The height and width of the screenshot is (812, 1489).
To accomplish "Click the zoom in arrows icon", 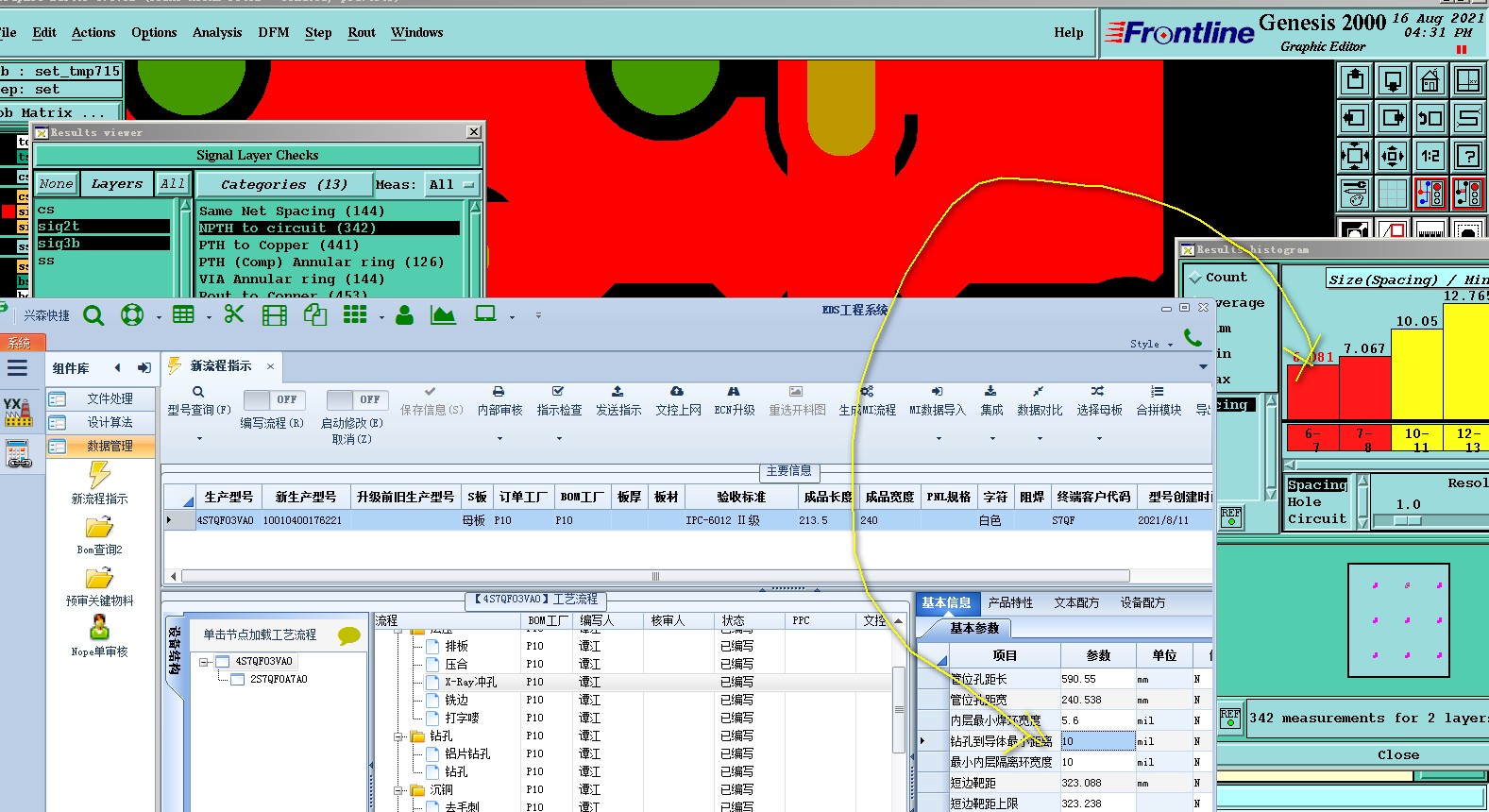I will click(1355, 156).
